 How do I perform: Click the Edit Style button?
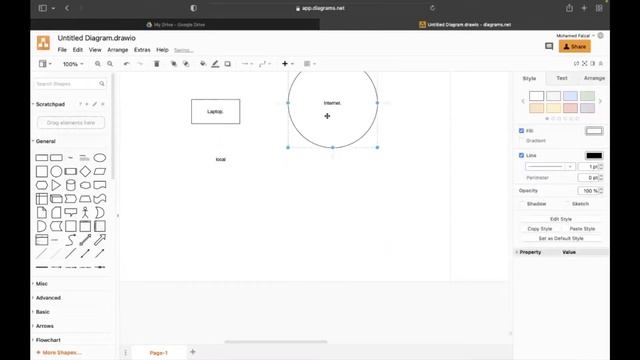coord(561,219)
